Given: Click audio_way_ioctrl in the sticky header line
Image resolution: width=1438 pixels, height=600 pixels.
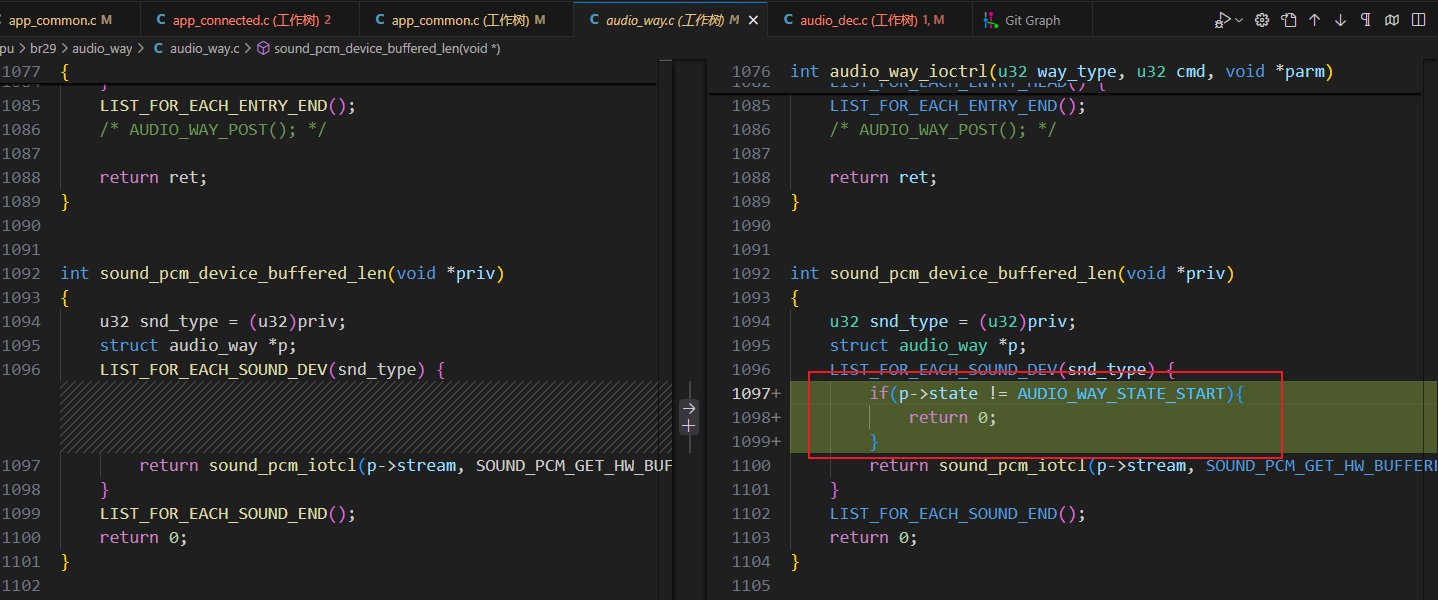Looking at the screenshot, I should 909,71.
